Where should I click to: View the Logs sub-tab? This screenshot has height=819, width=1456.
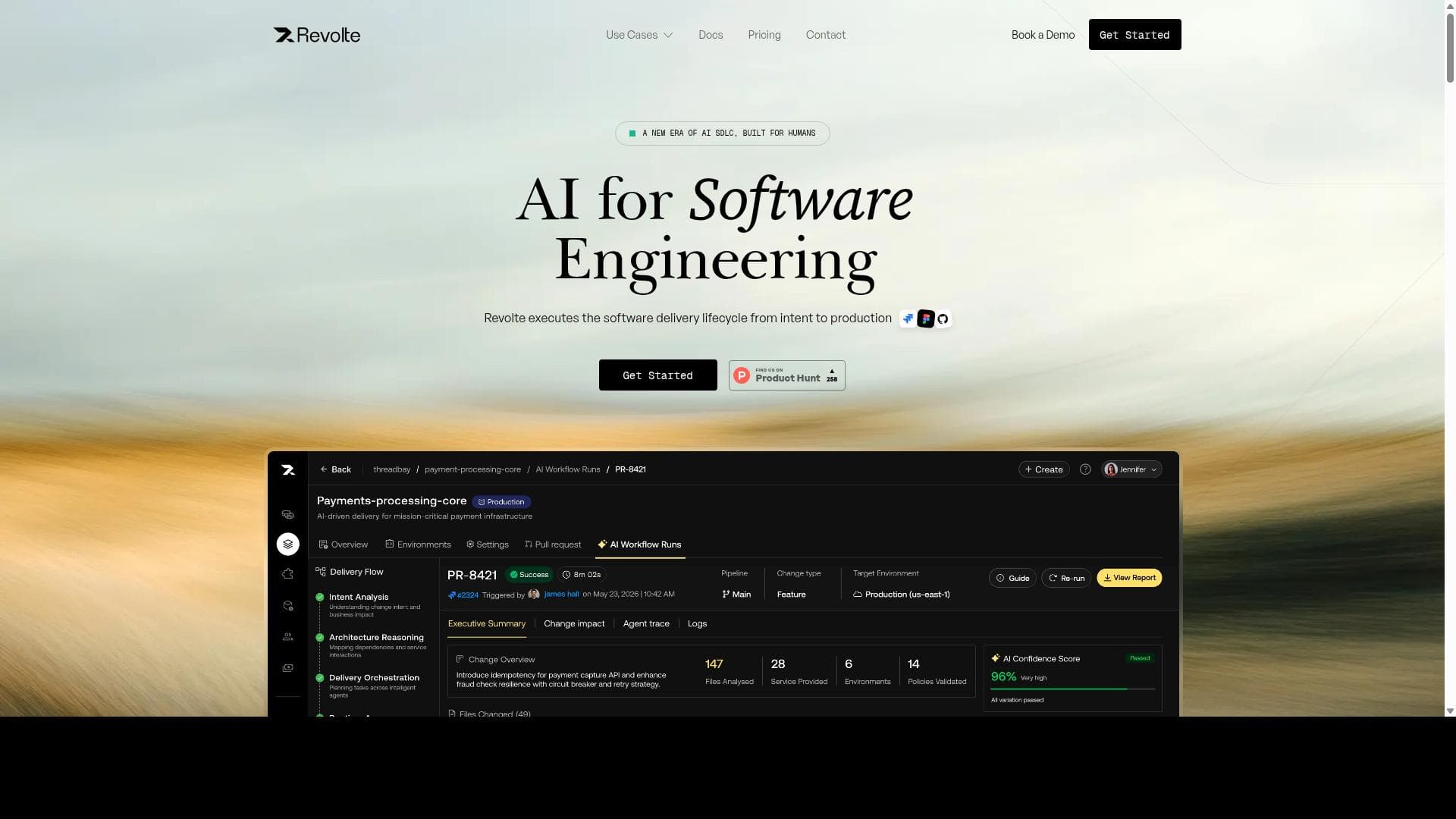pos(697,623)
